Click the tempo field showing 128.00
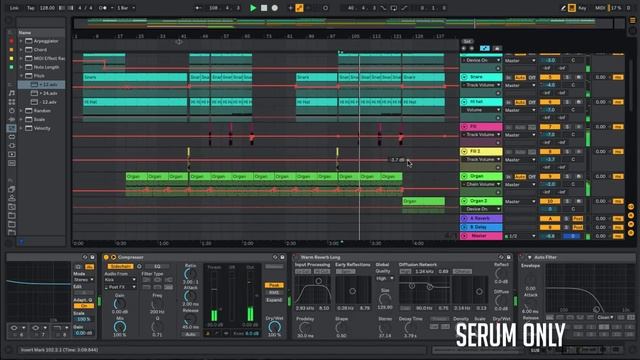 point(47,8)
